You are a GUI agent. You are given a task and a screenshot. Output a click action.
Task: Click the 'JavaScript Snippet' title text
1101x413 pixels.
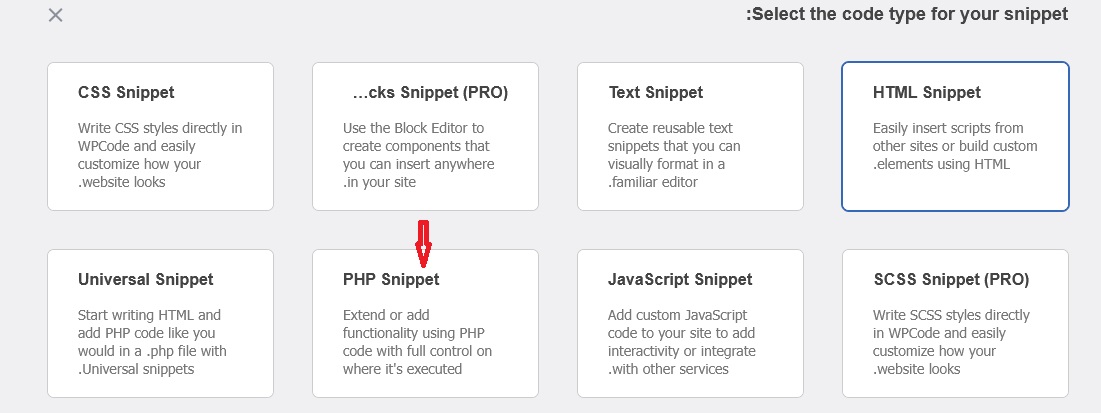pos(680,280)
